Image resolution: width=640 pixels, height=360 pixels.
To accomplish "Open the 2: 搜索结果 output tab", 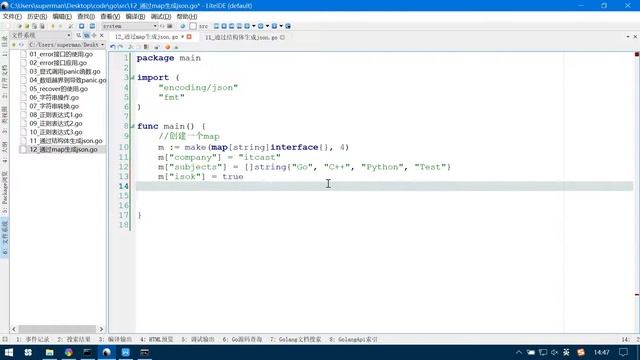I will 73,339.
